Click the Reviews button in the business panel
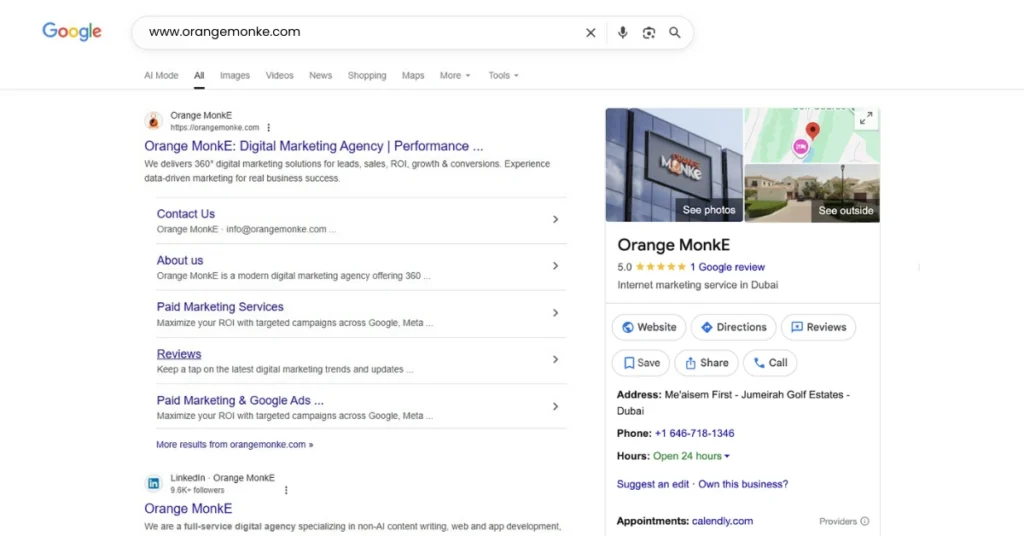 coord(818,327)
